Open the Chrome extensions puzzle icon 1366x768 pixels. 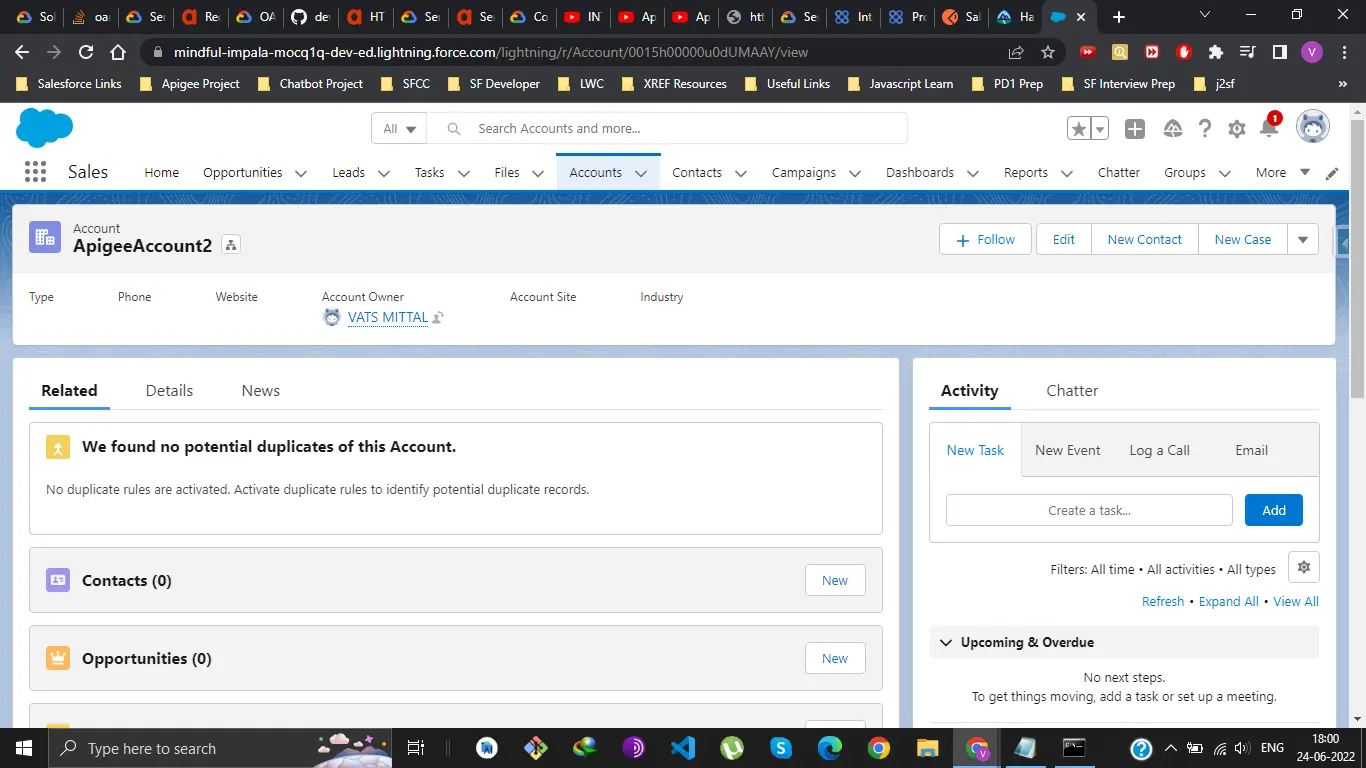(x=1216, y=52)
